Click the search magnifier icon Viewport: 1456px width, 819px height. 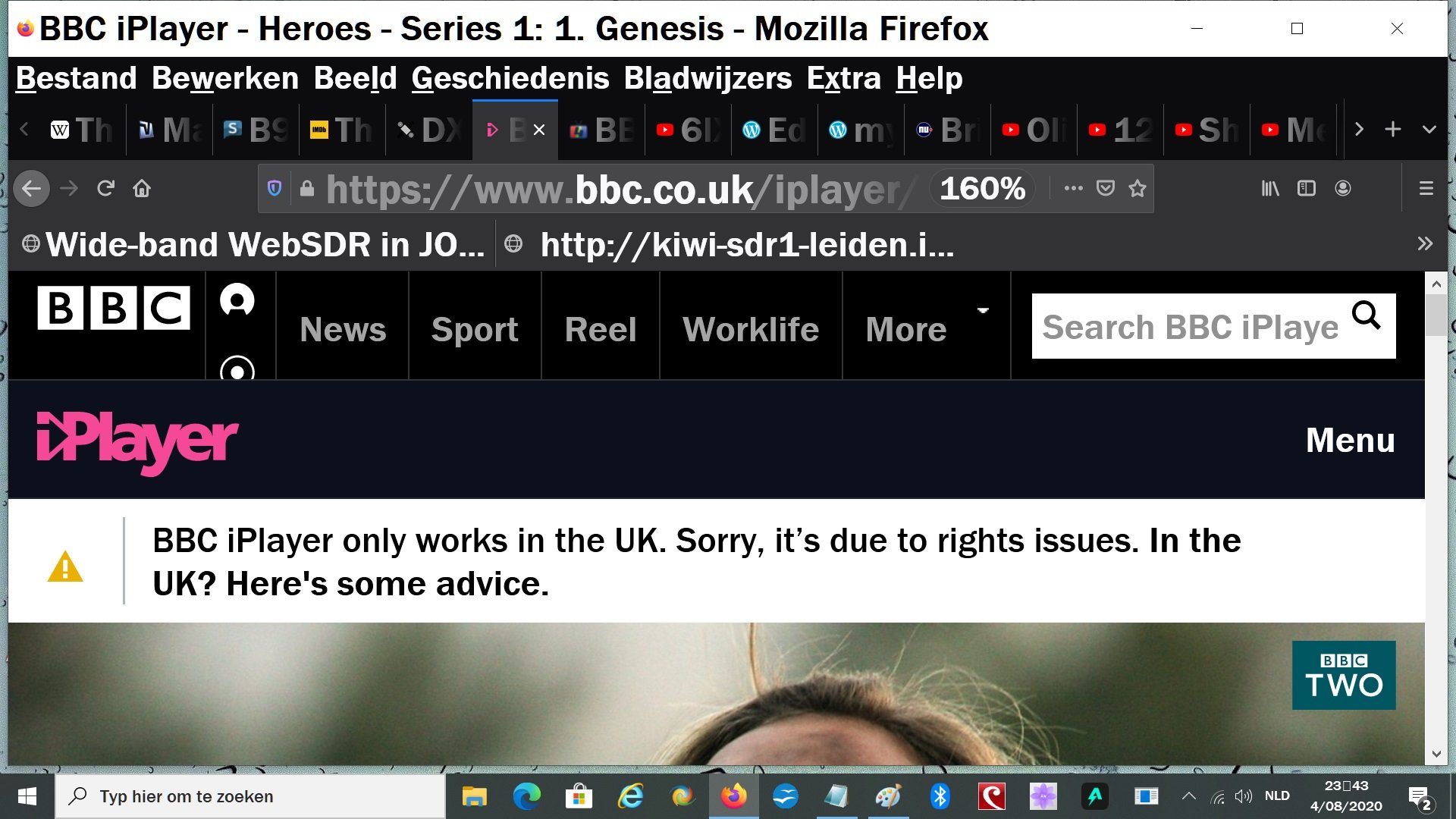(x=1367, y=314)
